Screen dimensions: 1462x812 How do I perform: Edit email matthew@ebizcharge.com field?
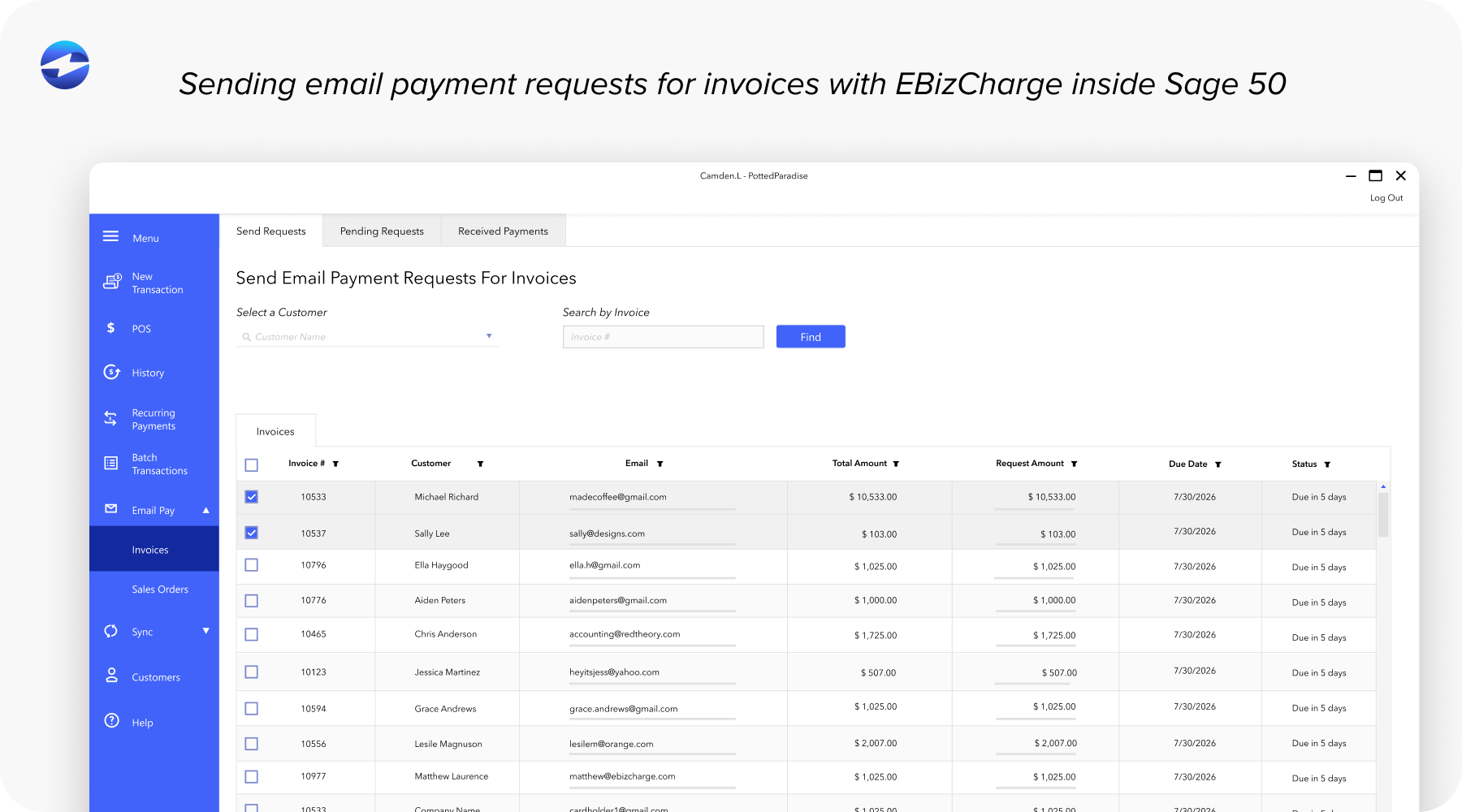point(652,779)
